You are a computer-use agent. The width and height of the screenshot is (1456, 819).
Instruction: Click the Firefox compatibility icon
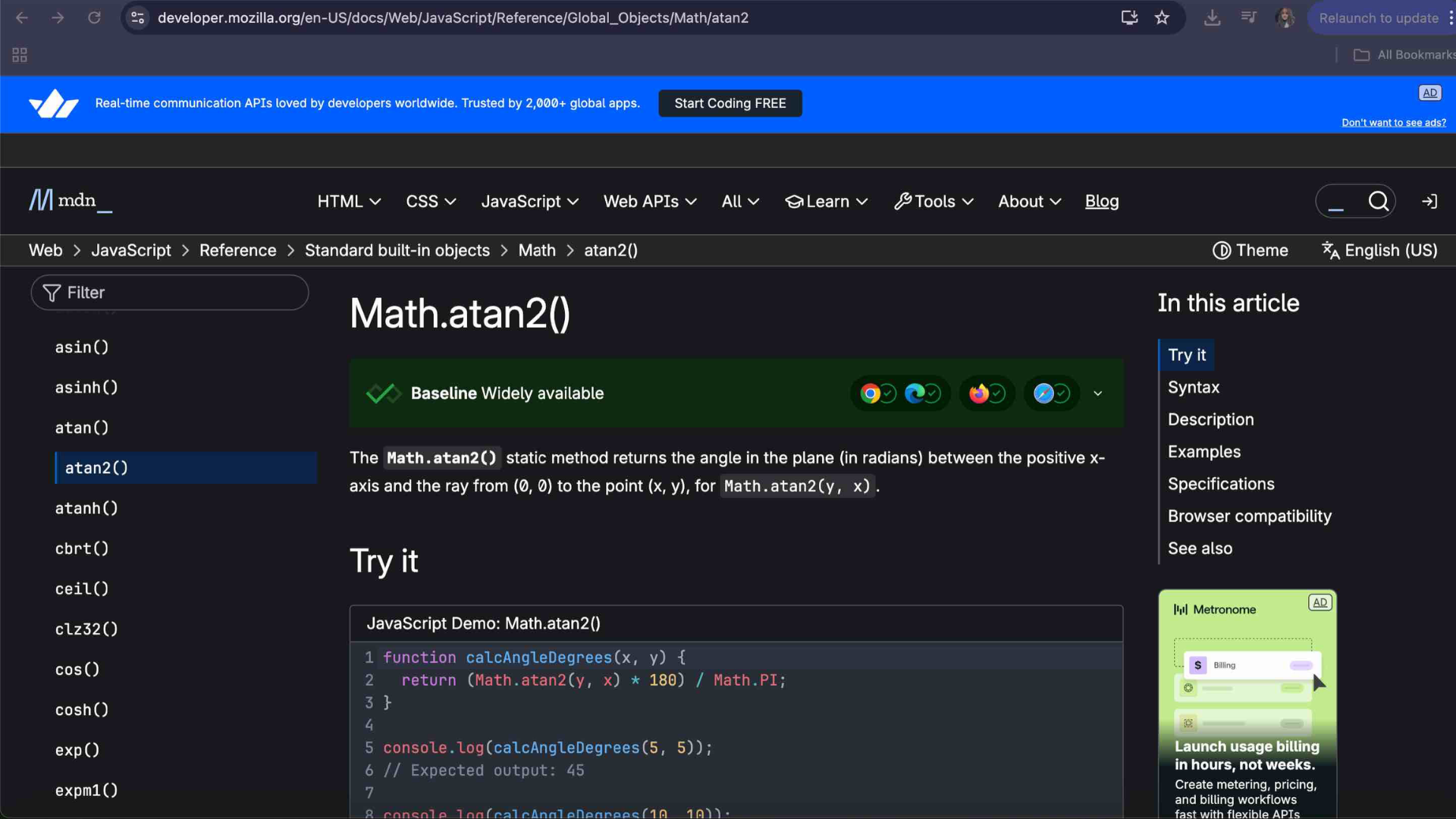click(978, 394)
